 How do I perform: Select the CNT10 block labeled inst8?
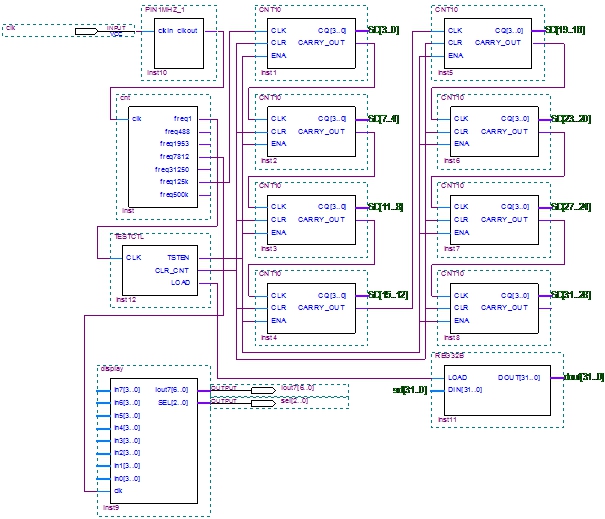pyautogui.click(x=494, y=308)
